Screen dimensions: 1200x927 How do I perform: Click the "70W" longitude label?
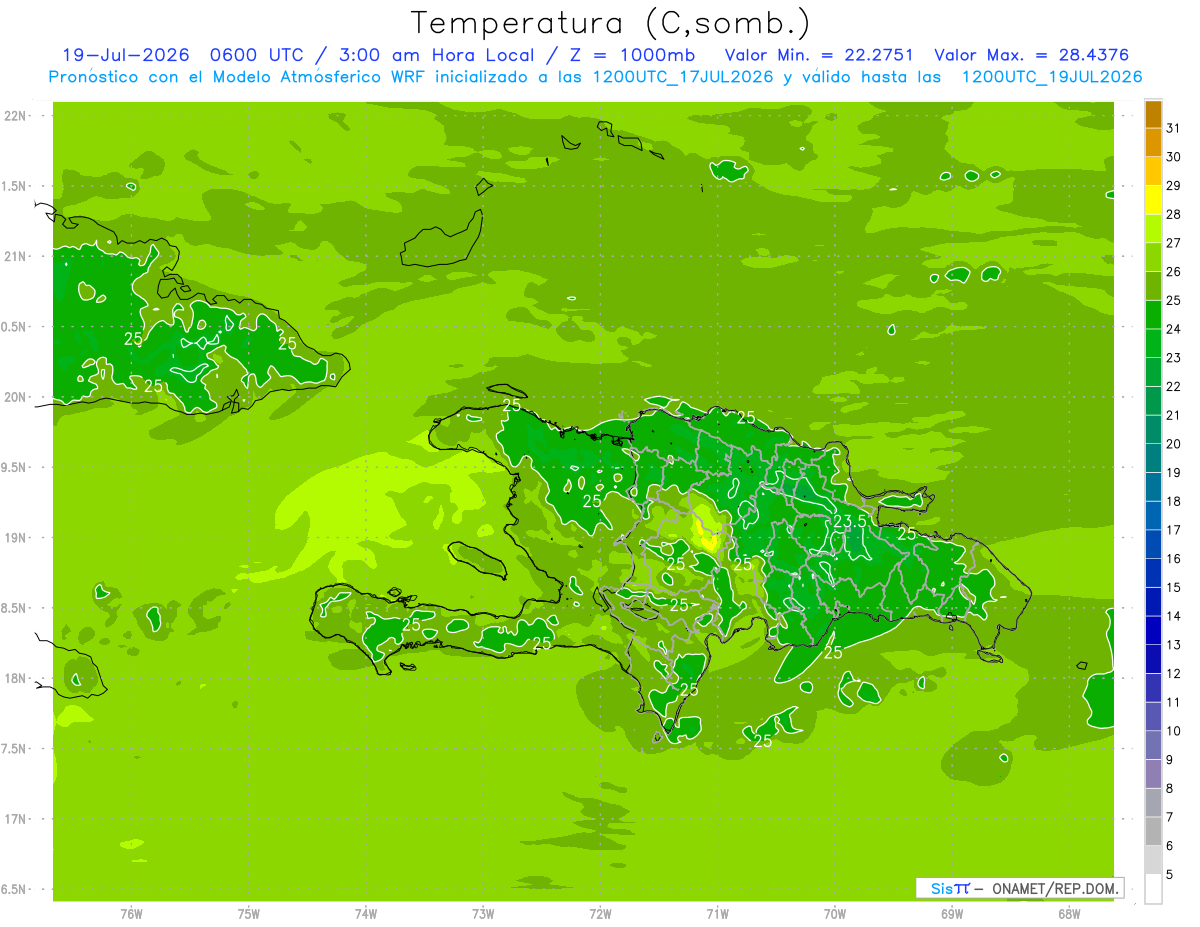835,913
